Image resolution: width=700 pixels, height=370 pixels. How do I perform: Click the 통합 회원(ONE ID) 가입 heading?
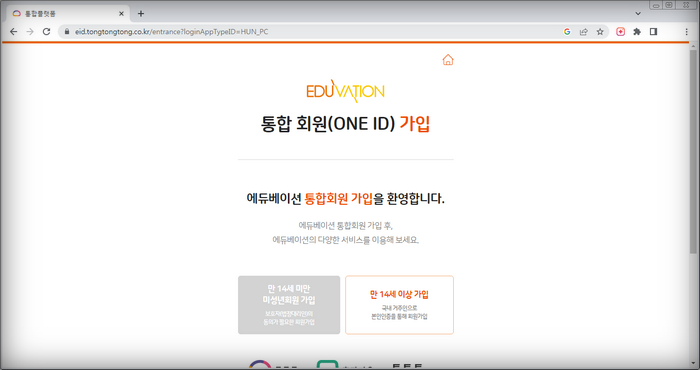coord(345,124)
